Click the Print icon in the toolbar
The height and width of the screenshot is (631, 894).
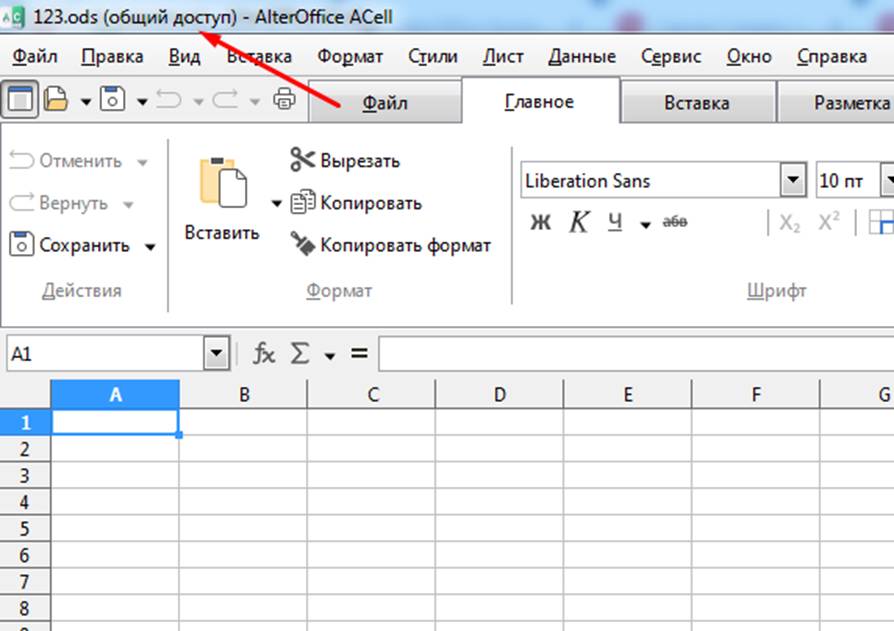(285, 99)
